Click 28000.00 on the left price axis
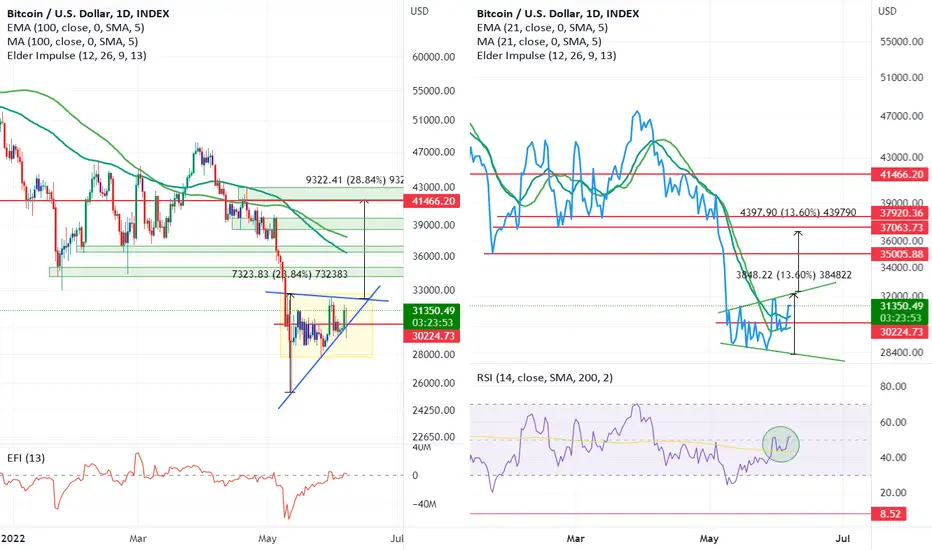 tap(433, 354)
